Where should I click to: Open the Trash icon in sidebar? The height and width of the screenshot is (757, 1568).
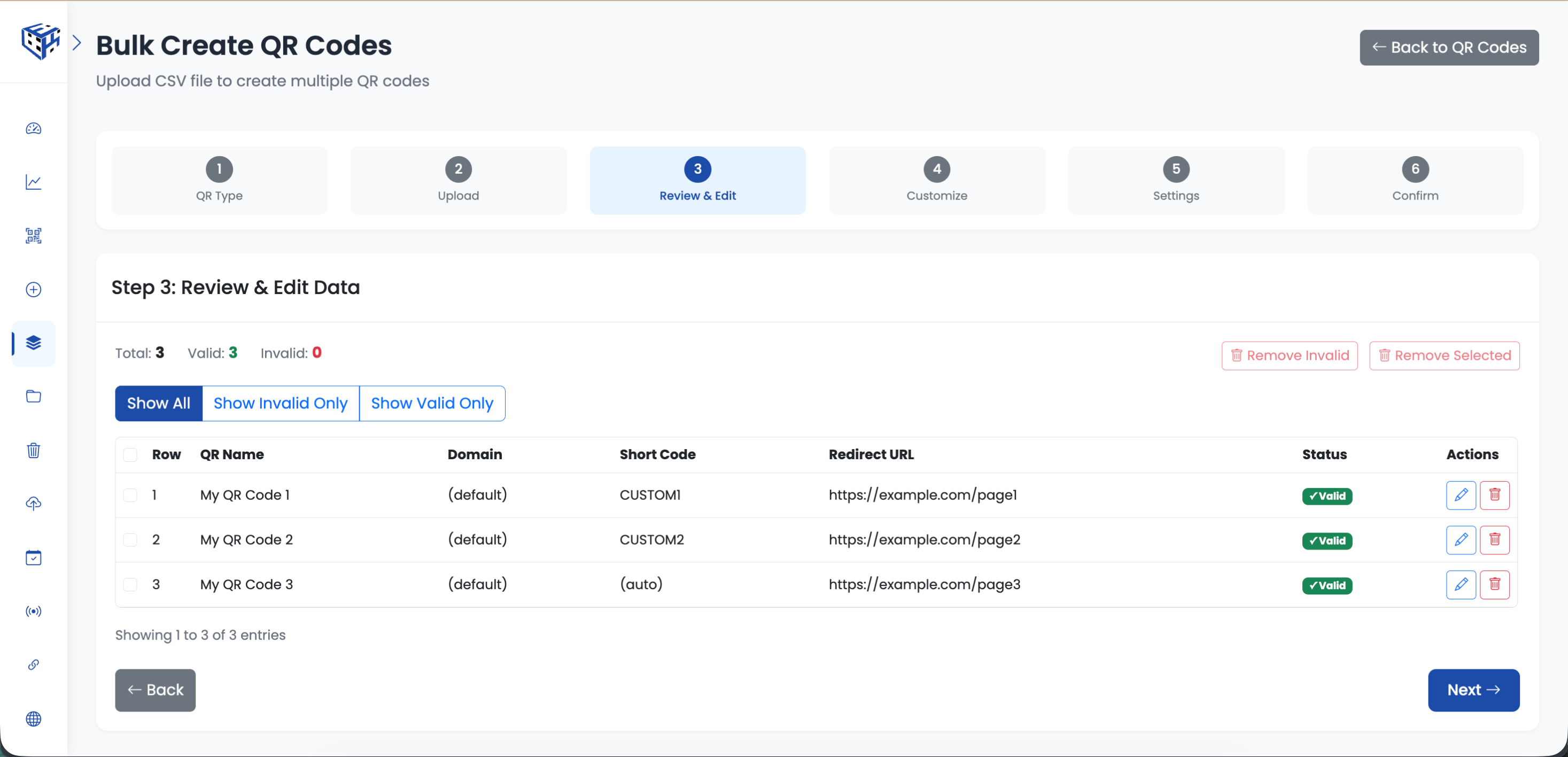[33, 450]
